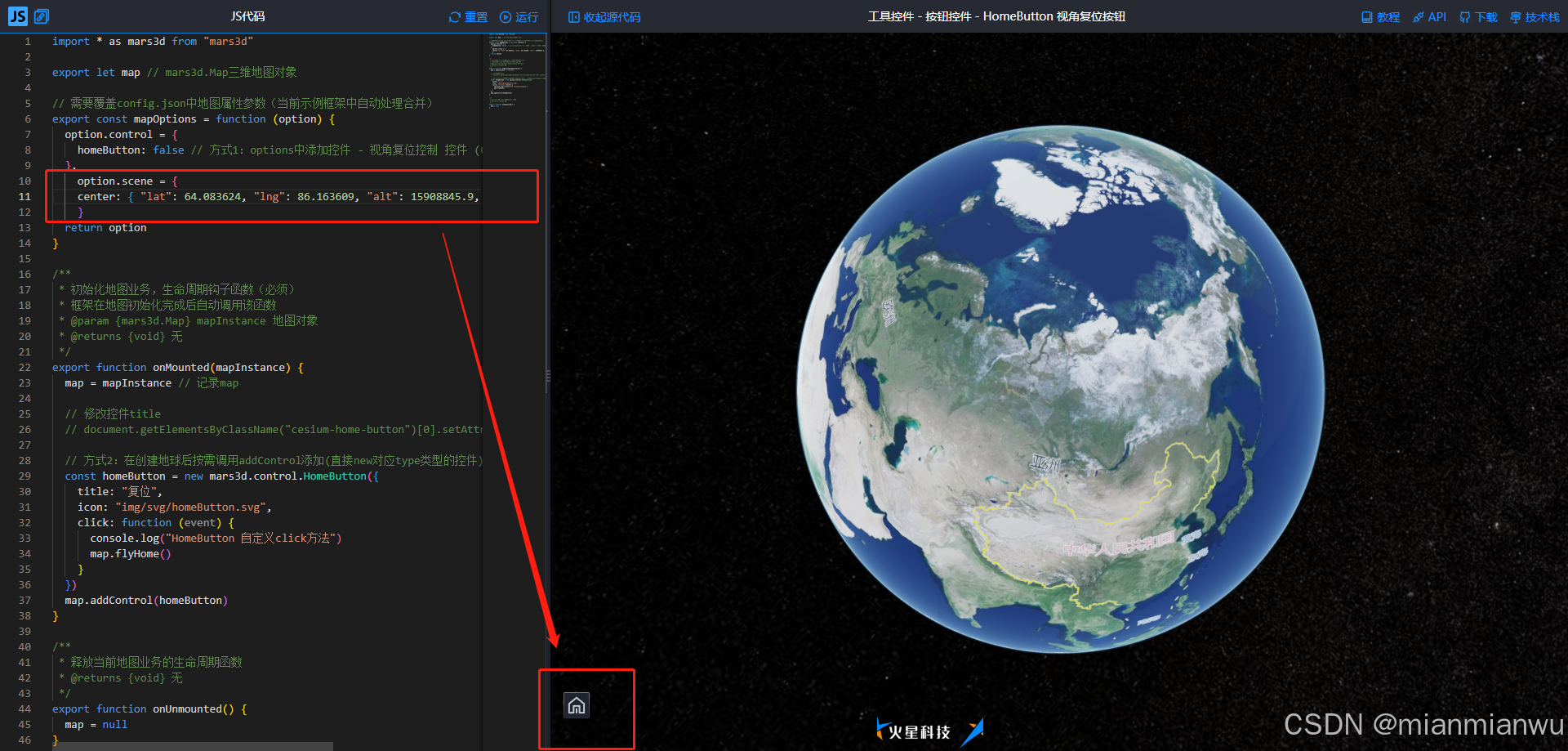Click the console.log HomeButton line

click(x=216, y=538)
